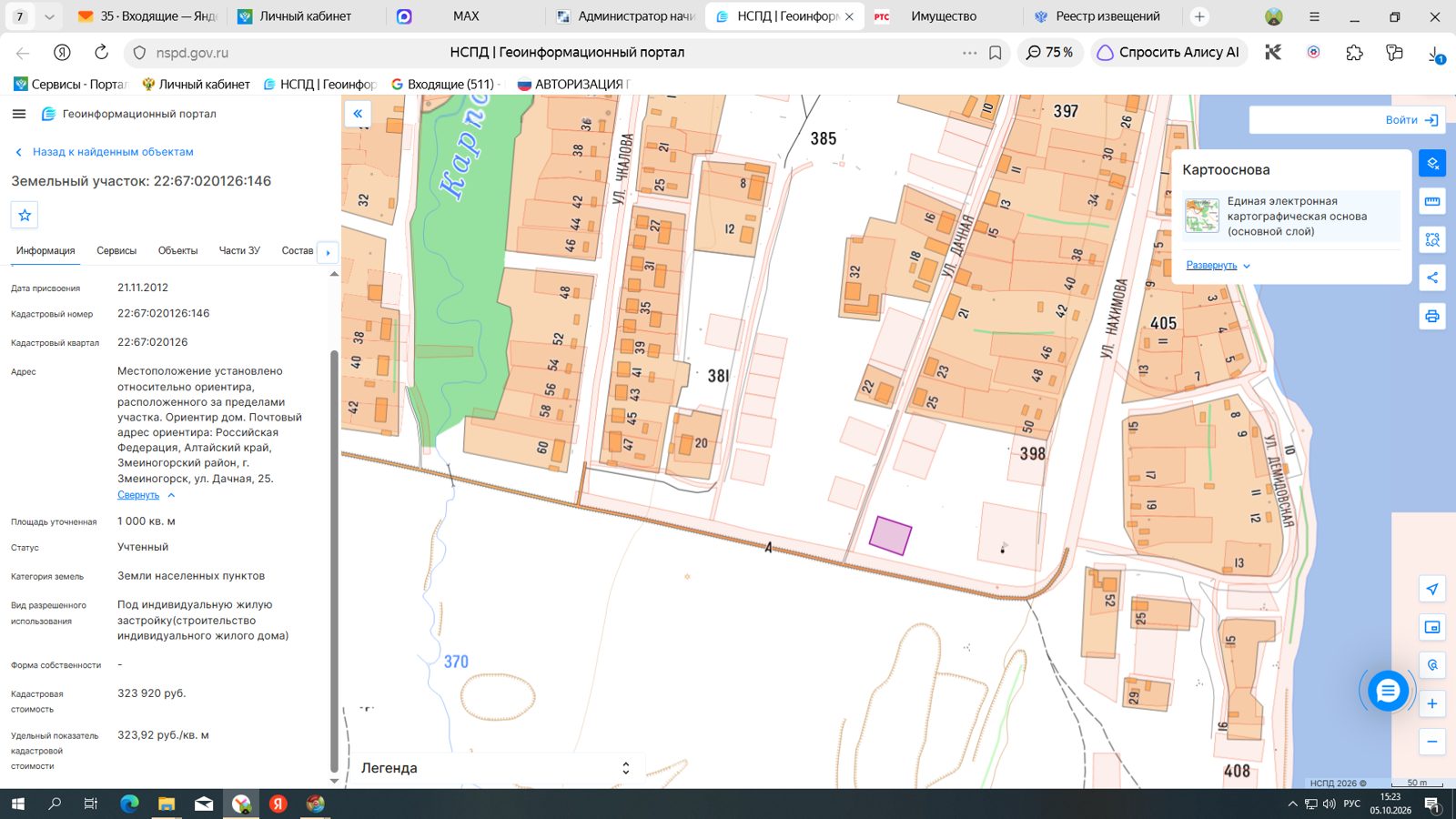Zoom out the map with minus button

coord(1432,742)
